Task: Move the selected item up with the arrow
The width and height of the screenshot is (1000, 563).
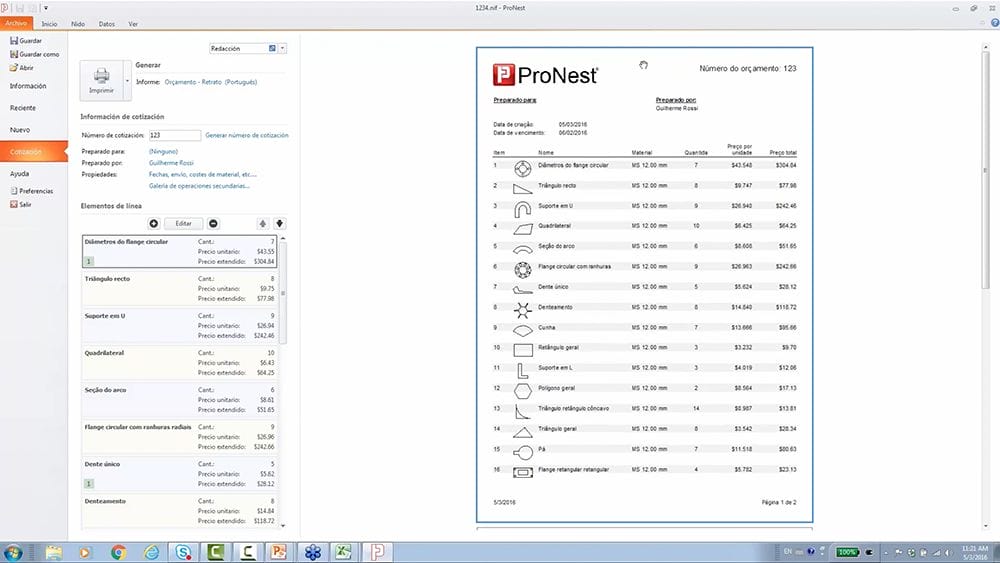Action: click(x=263, y=224)
